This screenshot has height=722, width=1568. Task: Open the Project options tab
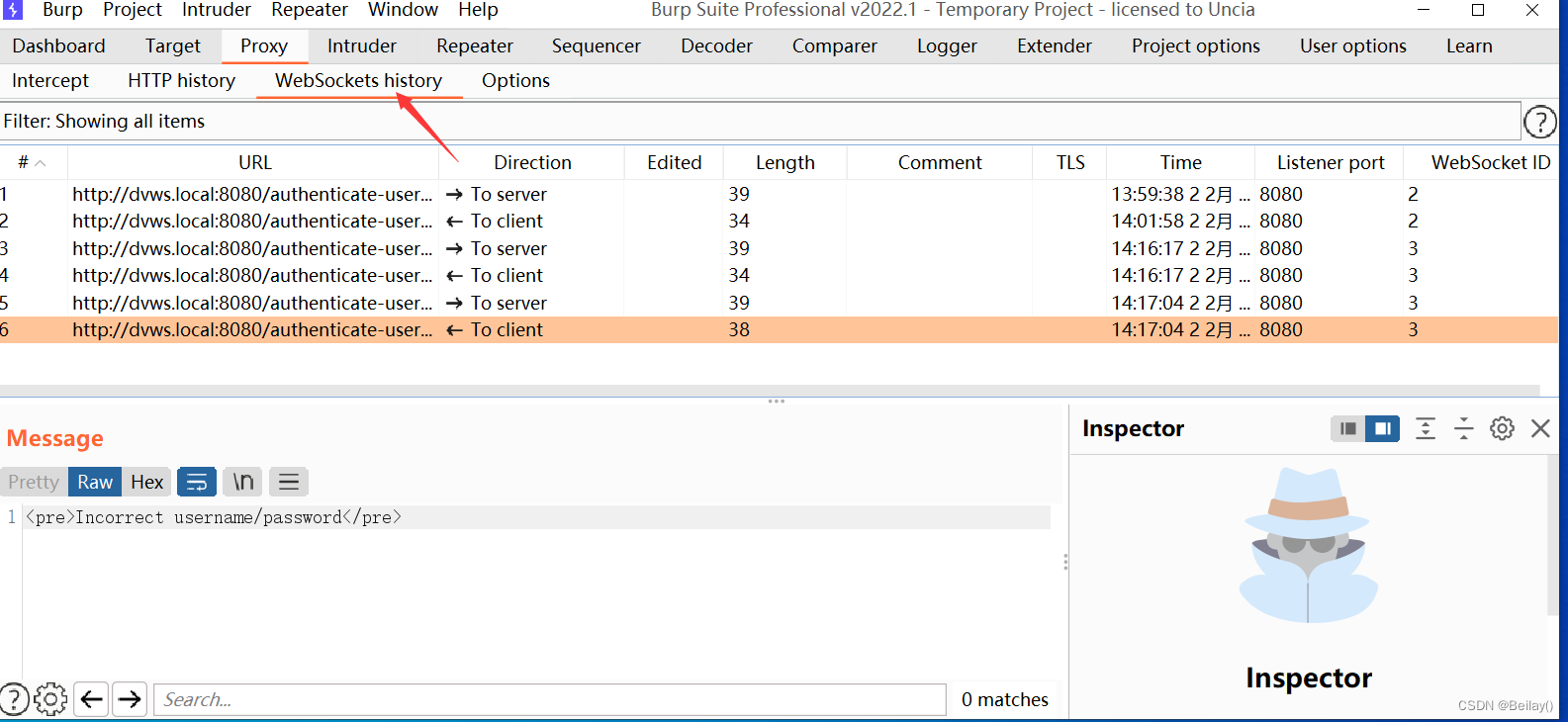tap(1196, 45)
